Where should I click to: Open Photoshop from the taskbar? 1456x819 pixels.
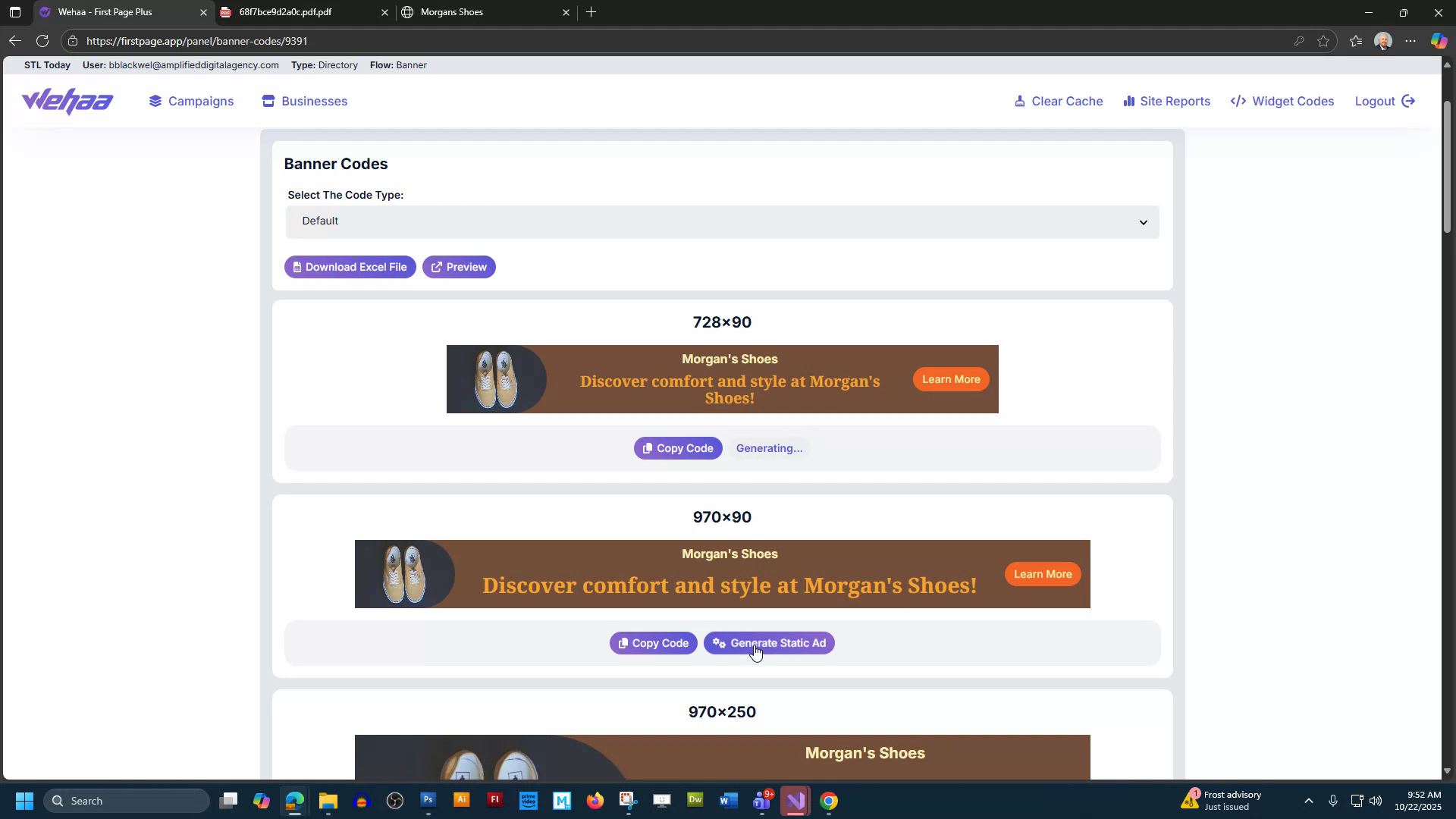tap(428, 800)
